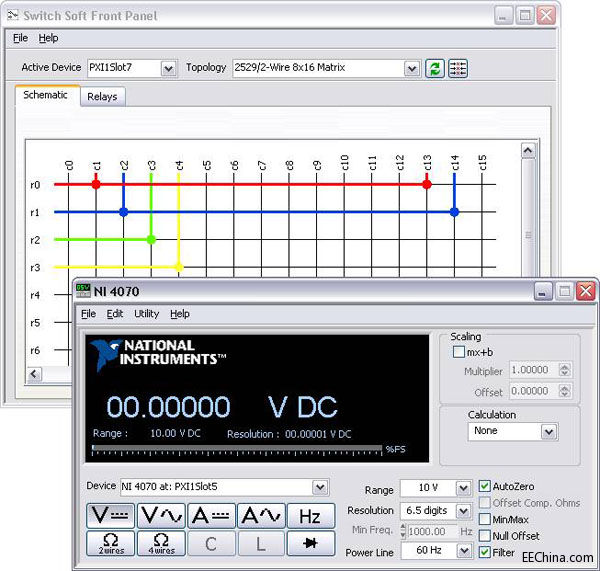Open Edit menu in NI 4070 window
This screenshot has height=571, width=600.
(115, 314)
